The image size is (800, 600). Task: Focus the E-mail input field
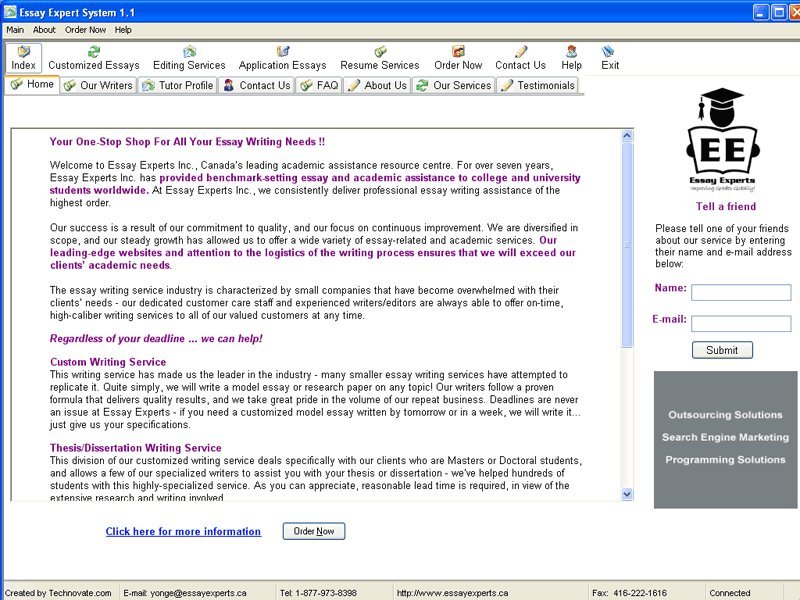tap(741, 323)
